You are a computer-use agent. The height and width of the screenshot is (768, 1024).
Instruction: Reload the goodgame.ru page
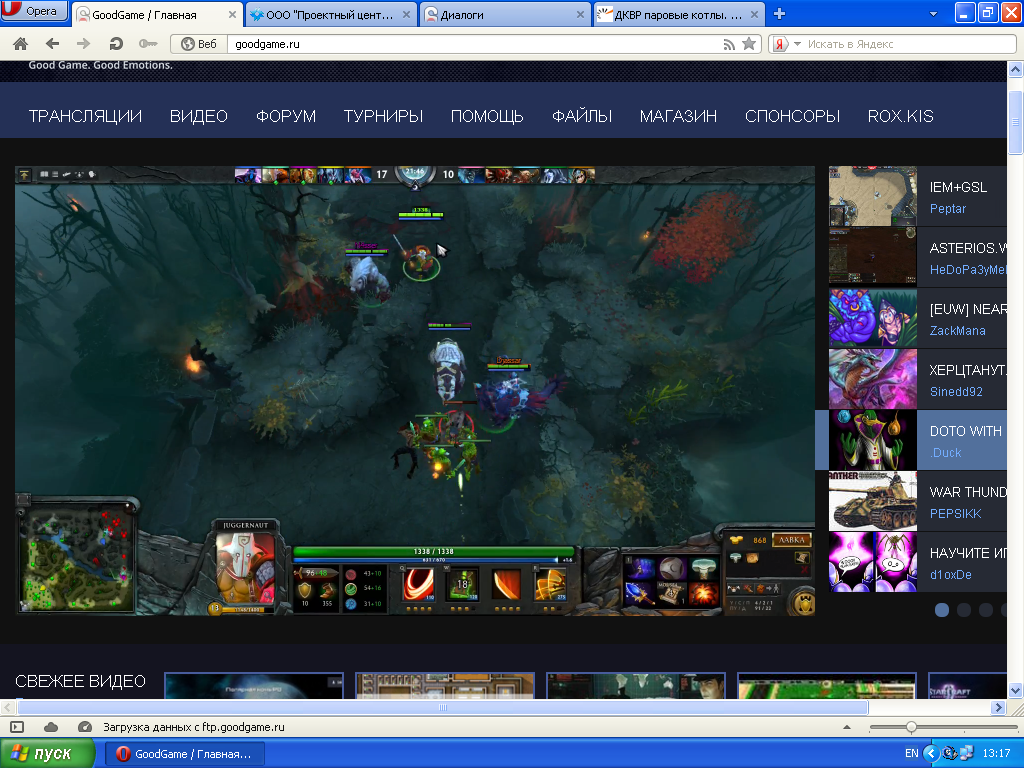coord(116,44)
